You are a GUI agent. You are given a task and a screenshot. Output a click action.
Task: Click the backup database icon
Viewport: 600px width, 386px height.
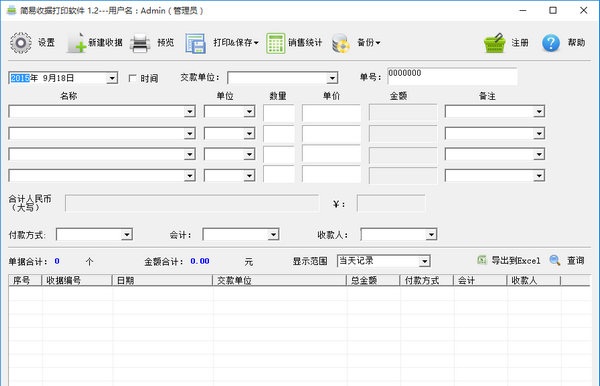coord(341,43)
